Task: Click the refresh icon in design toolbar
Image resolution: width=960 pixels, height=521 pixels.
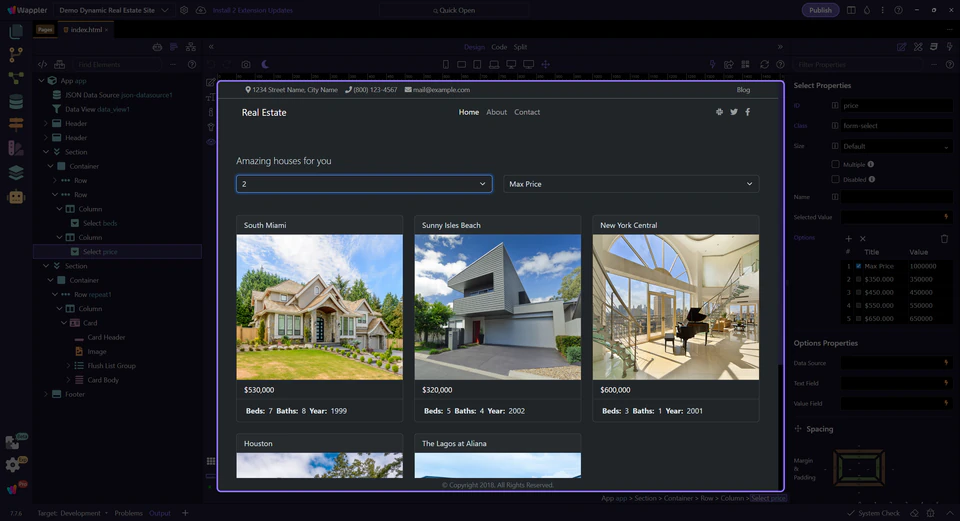Action: click(764, 64)
